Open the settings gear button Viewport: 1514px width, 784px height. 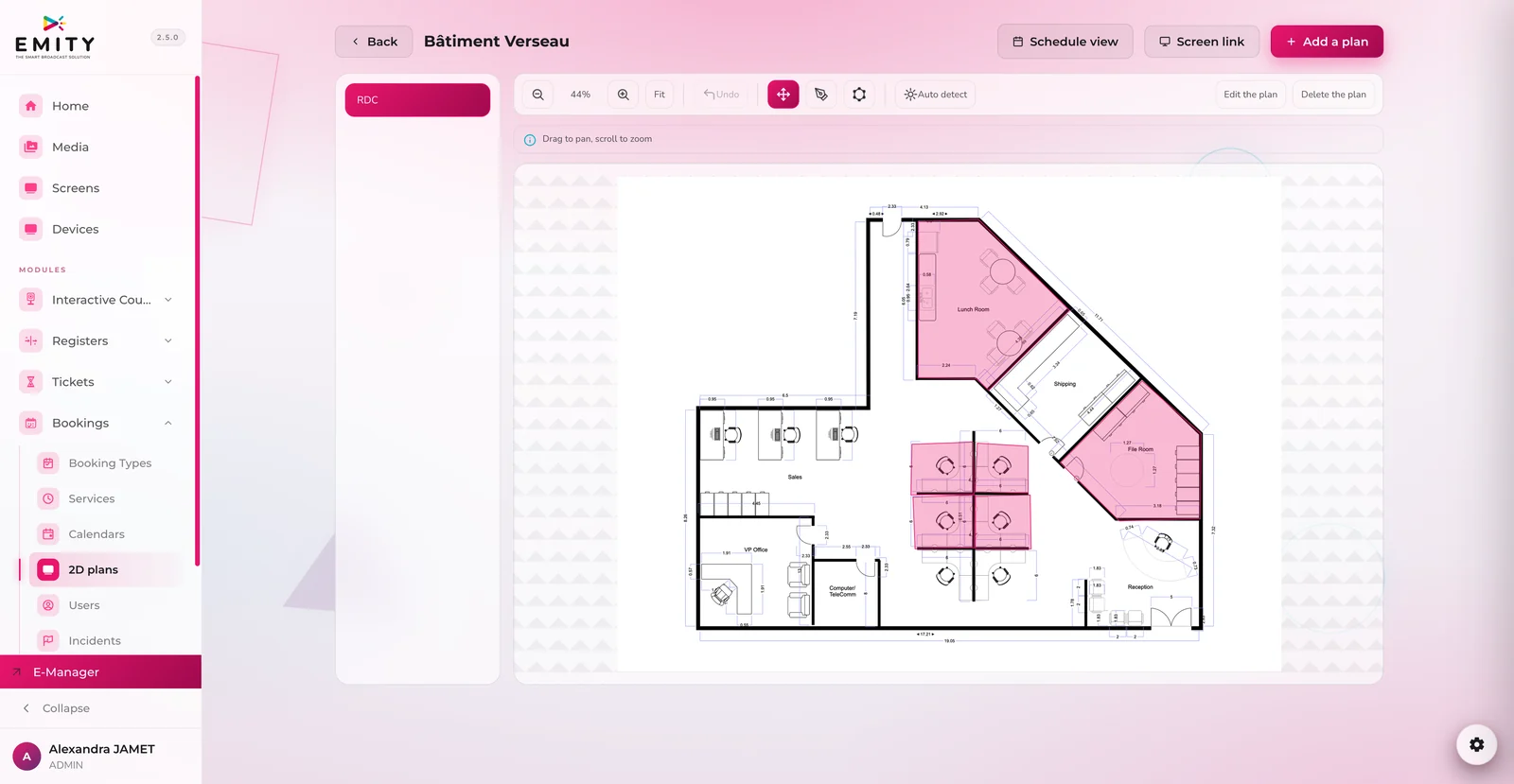click(1476, 744)
